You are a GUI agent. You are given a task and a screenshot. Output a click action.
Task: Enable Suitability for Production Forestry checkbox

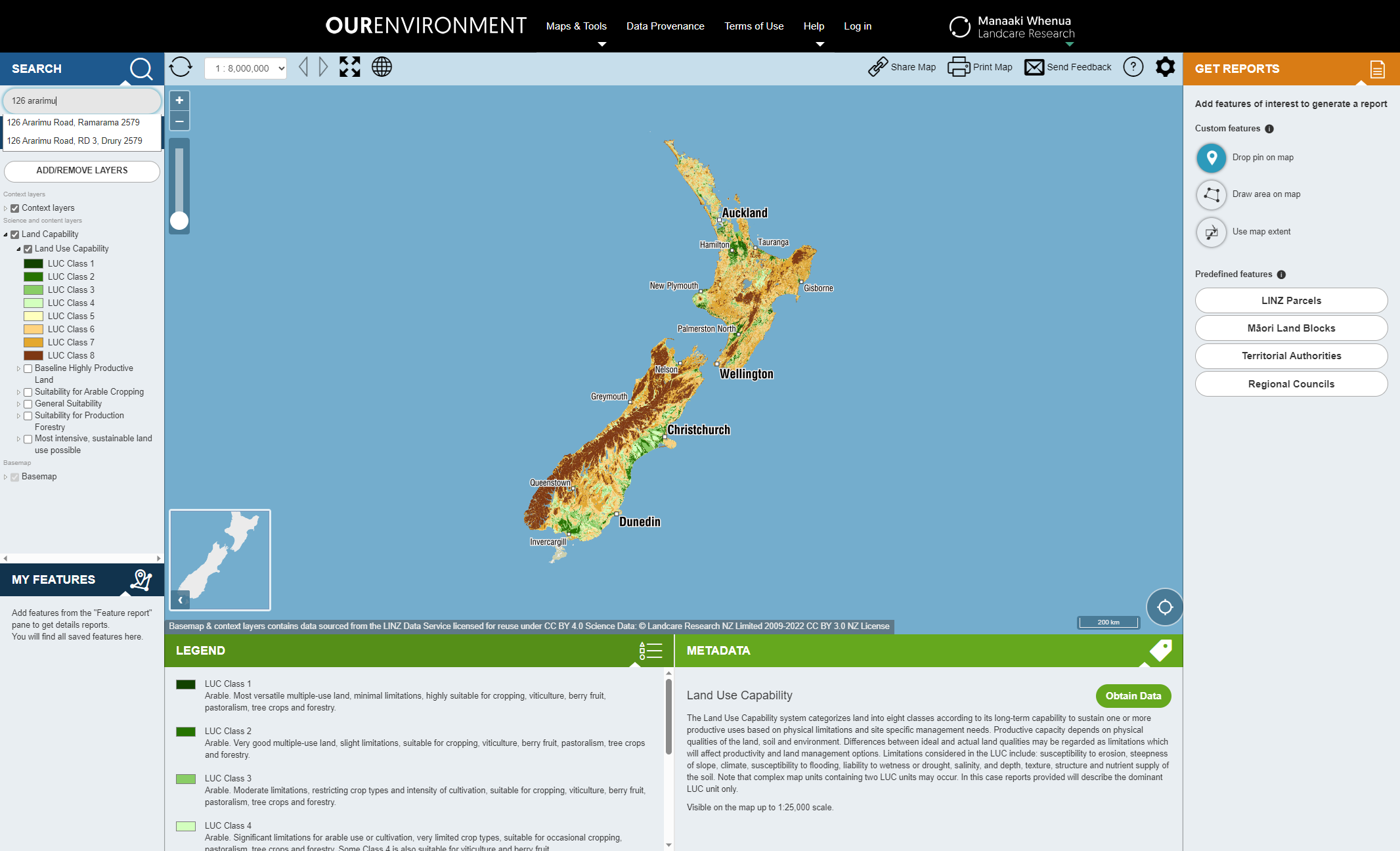[x=28, y=416]
